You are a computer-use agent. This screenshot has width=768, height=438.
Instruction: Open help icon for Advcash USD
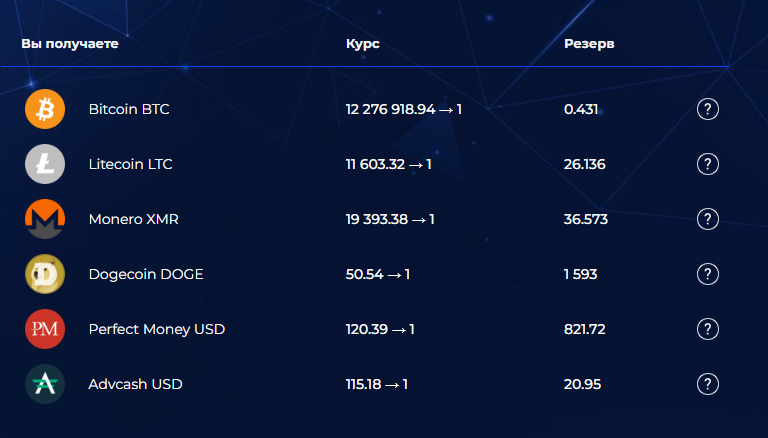click(708, 384)
